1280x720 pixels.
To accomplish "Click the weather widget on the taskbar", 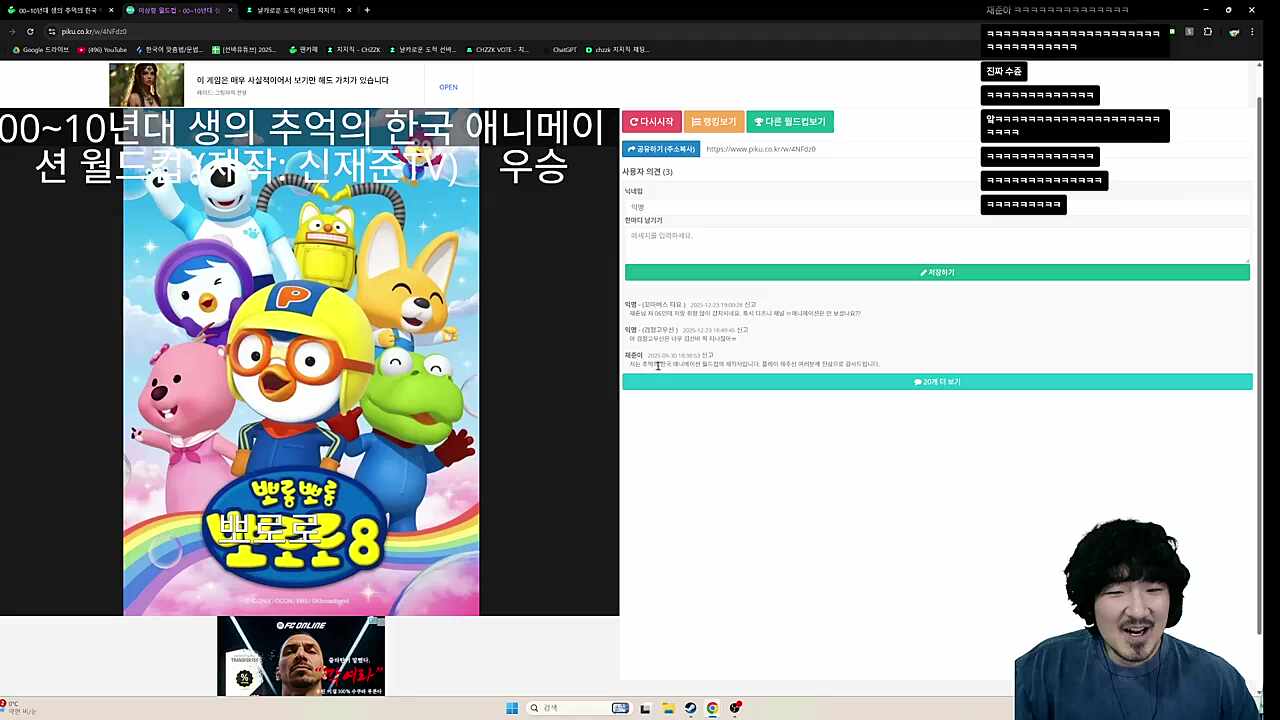I will point(20,708).
